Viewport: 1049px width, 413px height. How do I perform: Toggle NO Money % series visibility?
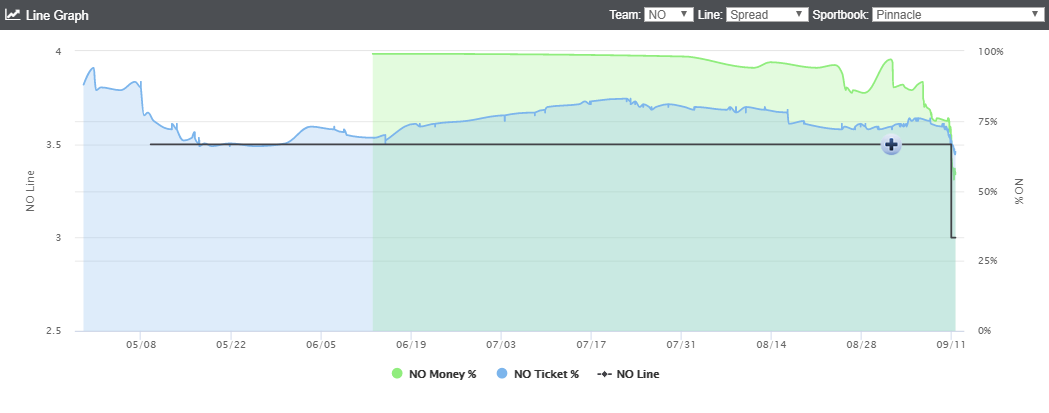[x=434, y=374]
